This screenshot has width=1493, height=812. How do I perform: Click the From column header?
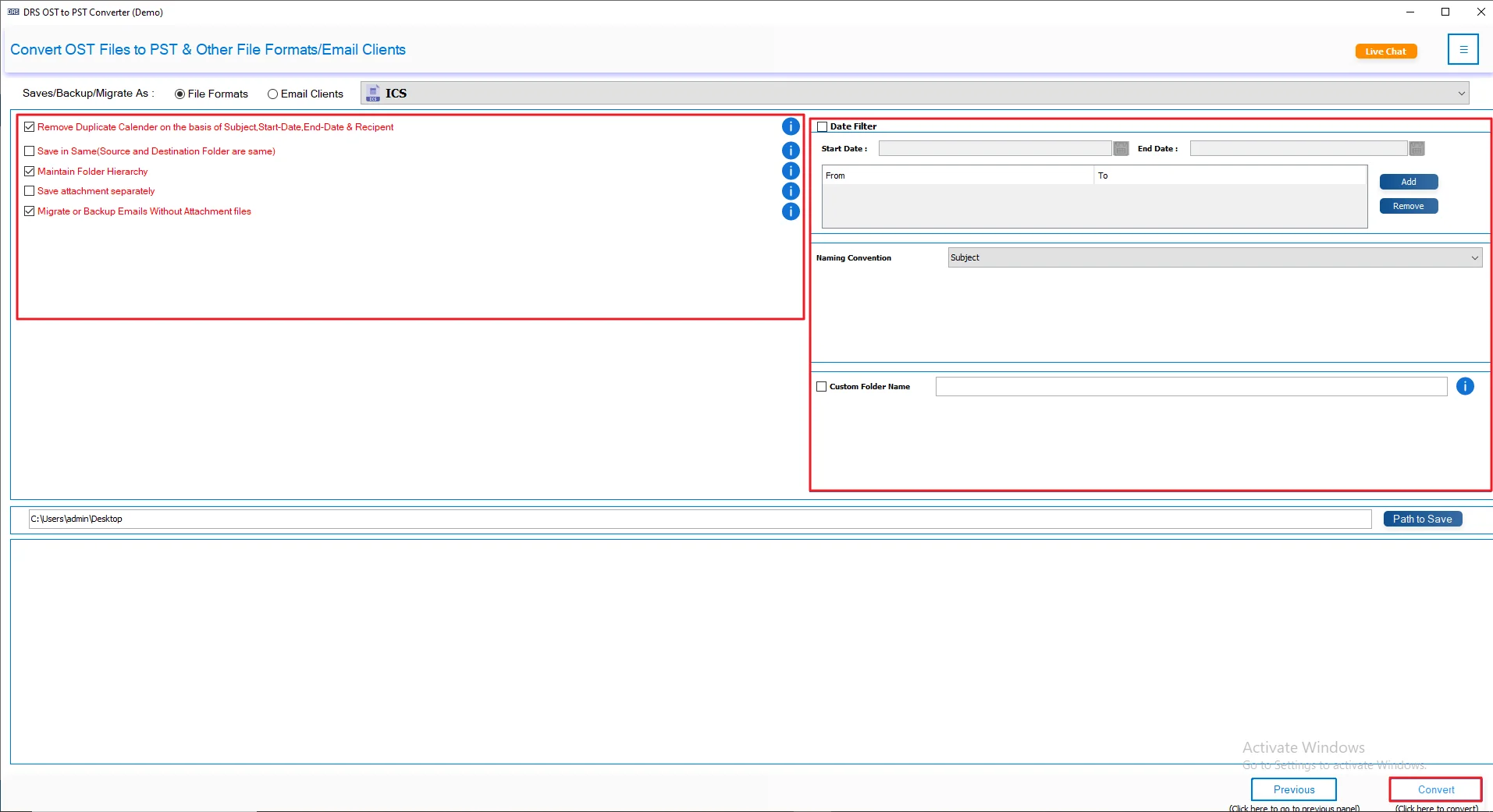958,176
